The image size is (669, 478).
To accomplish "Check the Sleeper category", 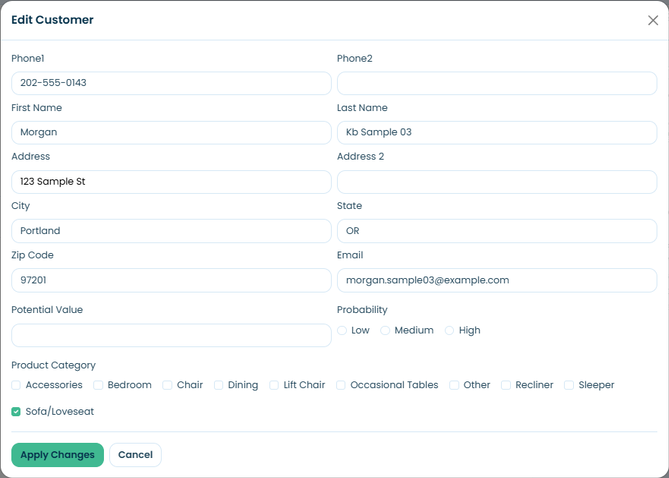I will (x=569, y=385).
